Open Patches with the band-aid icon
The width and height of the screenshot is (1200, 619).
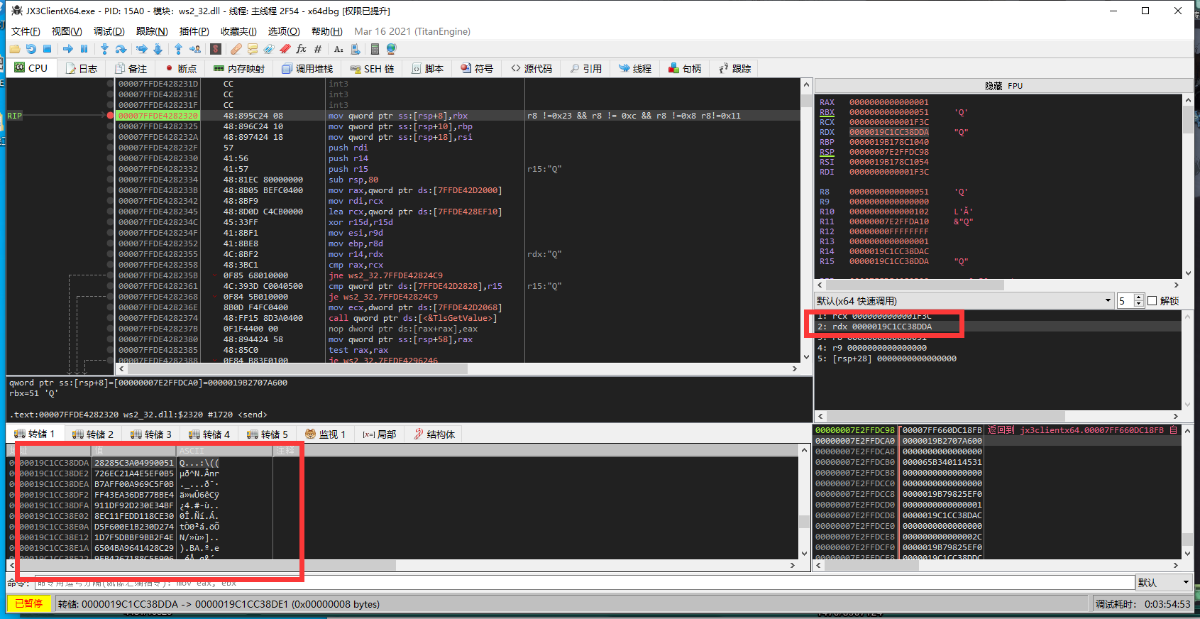click(236, 48)
